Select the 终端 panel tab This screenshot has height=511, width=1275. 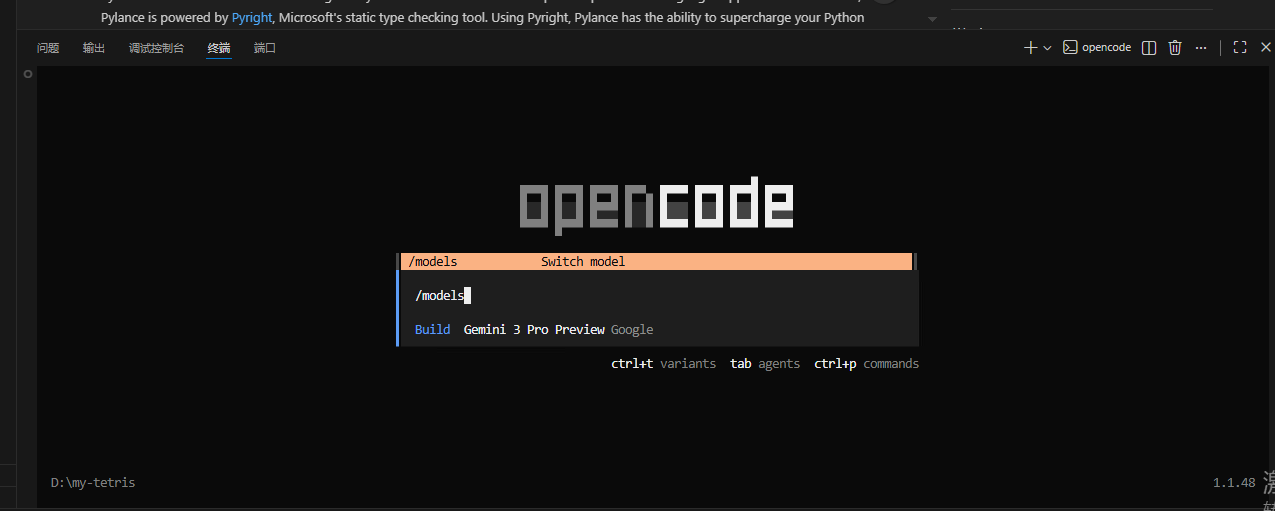pos(219,48)
